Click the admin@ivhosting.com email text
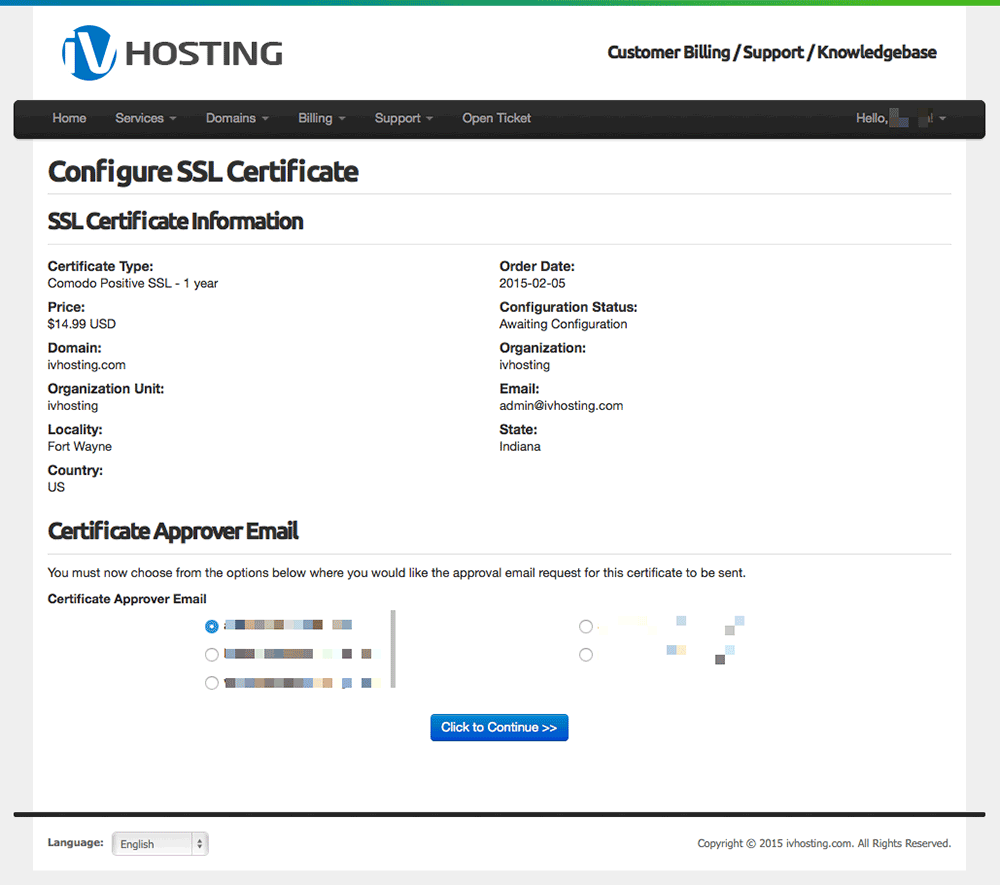 click(x=561, y=406)
